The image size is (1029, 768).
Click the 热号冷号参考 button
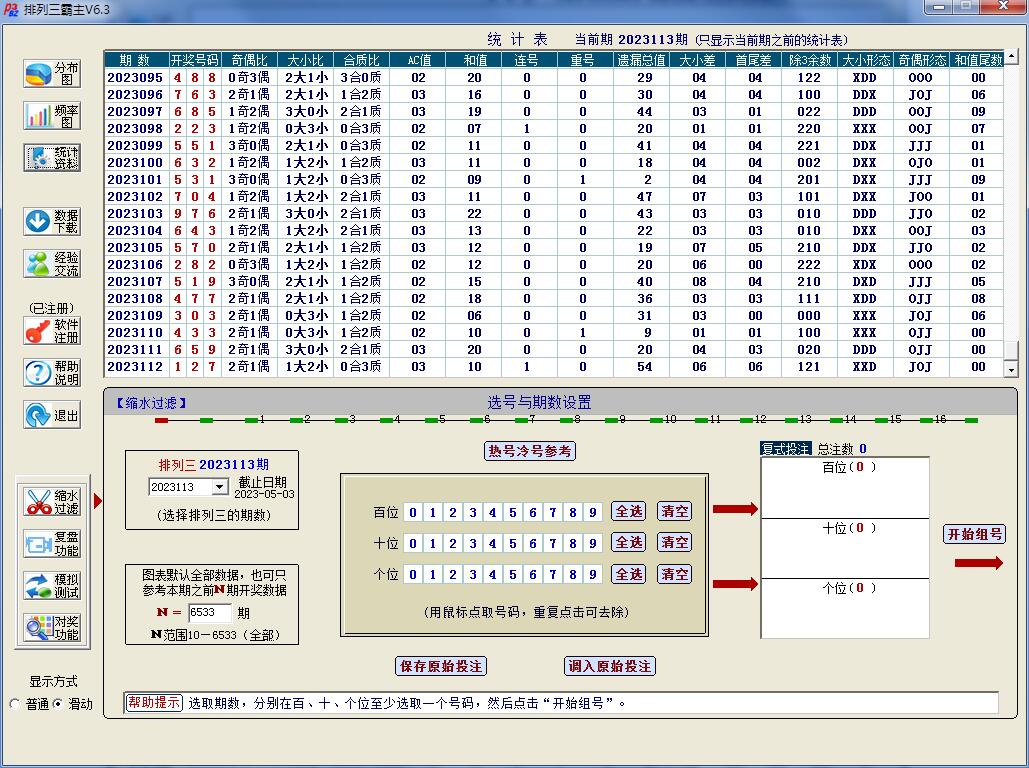pyautogui.click(x=530, y=451)
